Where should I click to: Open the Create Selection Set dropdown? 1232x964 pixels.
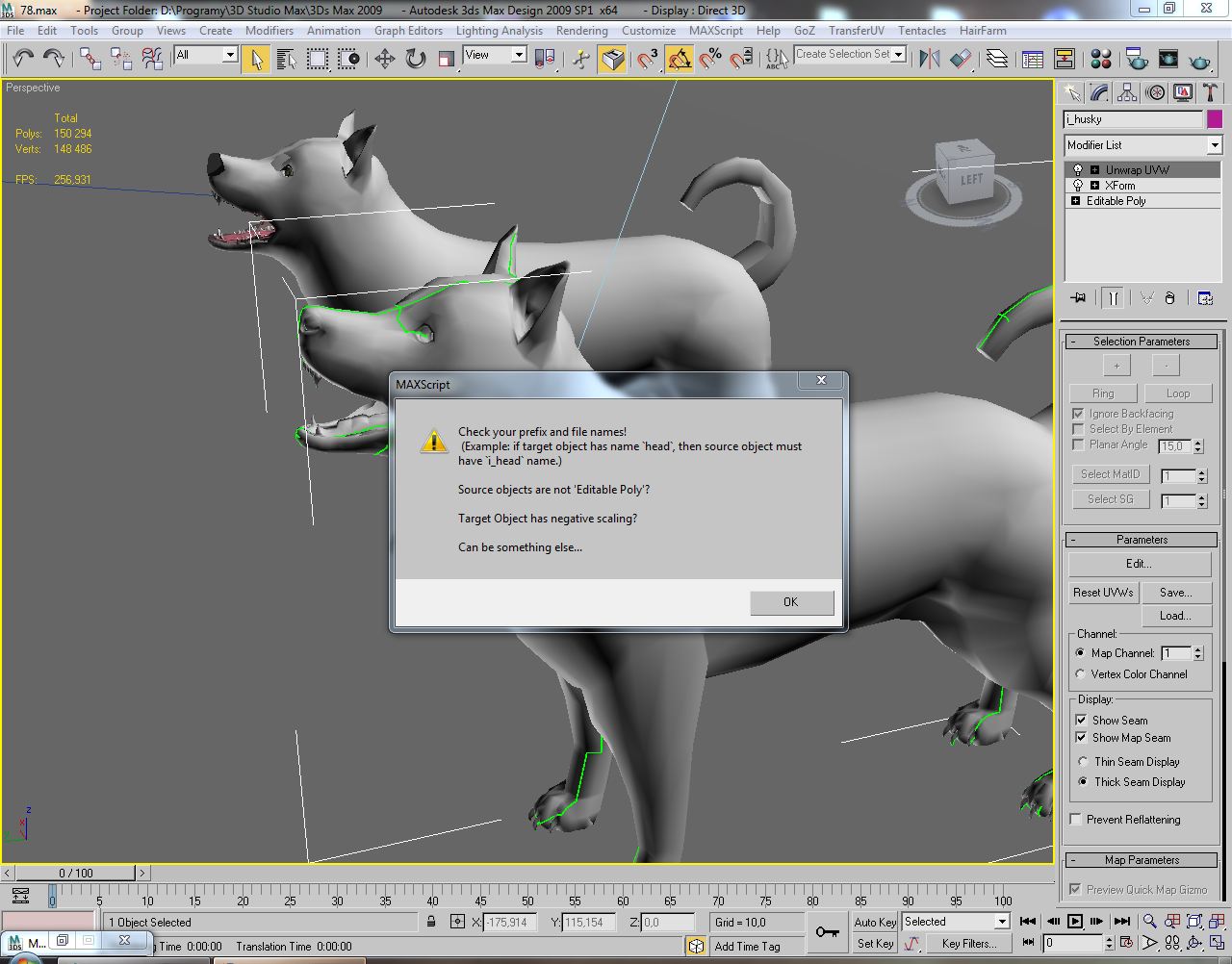pos(850,55)
